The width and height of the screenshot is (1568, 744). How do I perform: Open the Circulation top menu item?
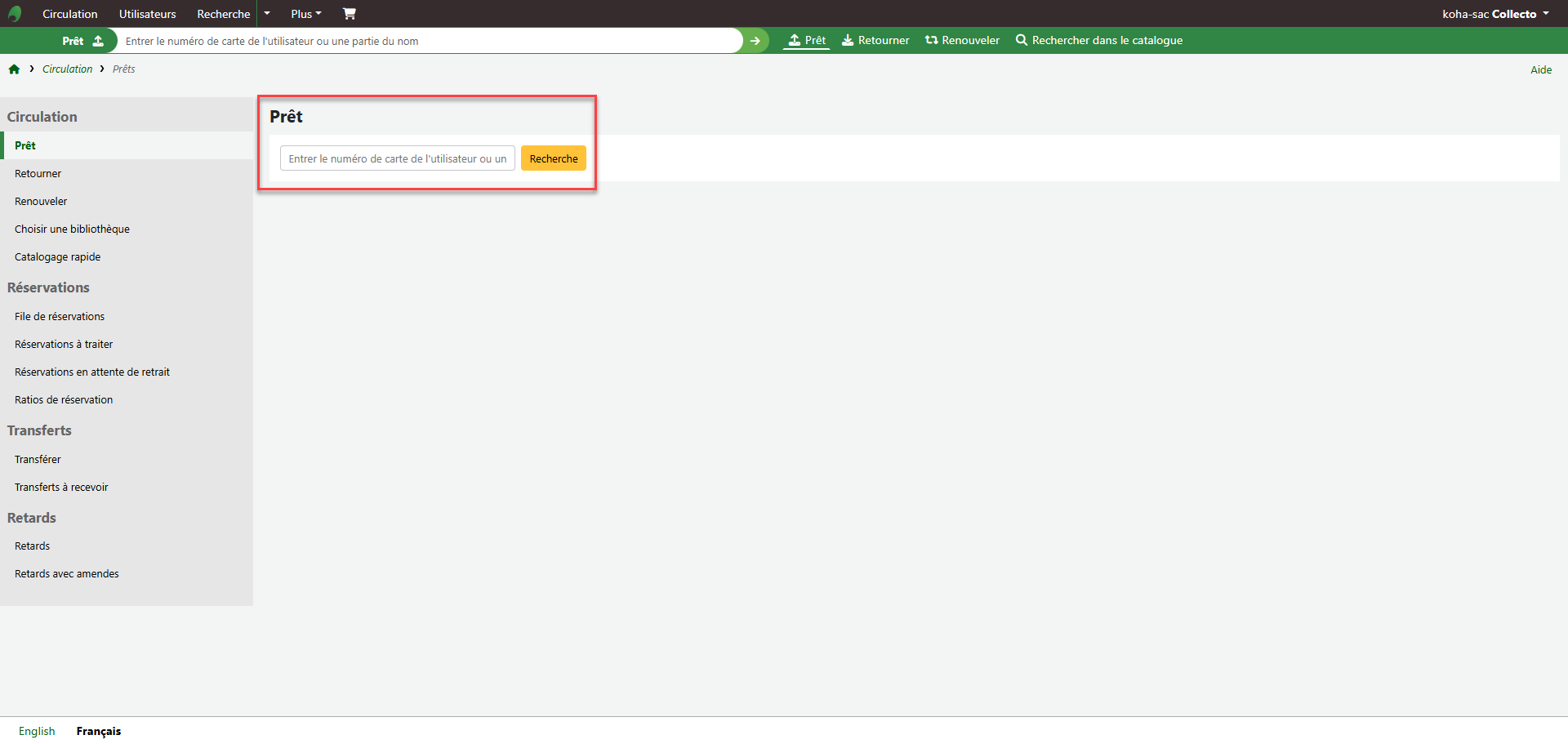pyautogui.click(x=69, y=14)
